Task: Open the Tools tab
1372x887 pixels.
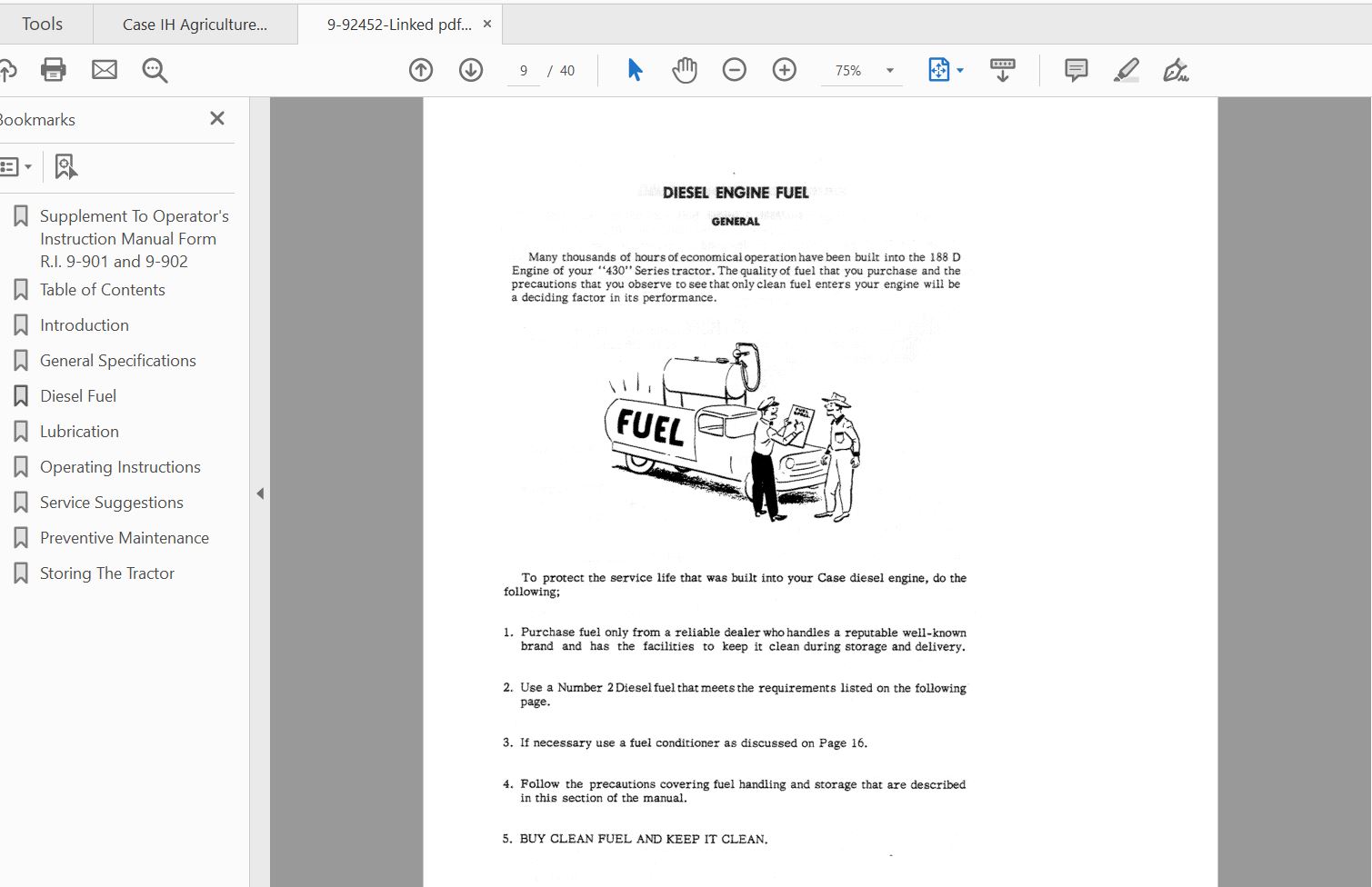Action: 42,25
